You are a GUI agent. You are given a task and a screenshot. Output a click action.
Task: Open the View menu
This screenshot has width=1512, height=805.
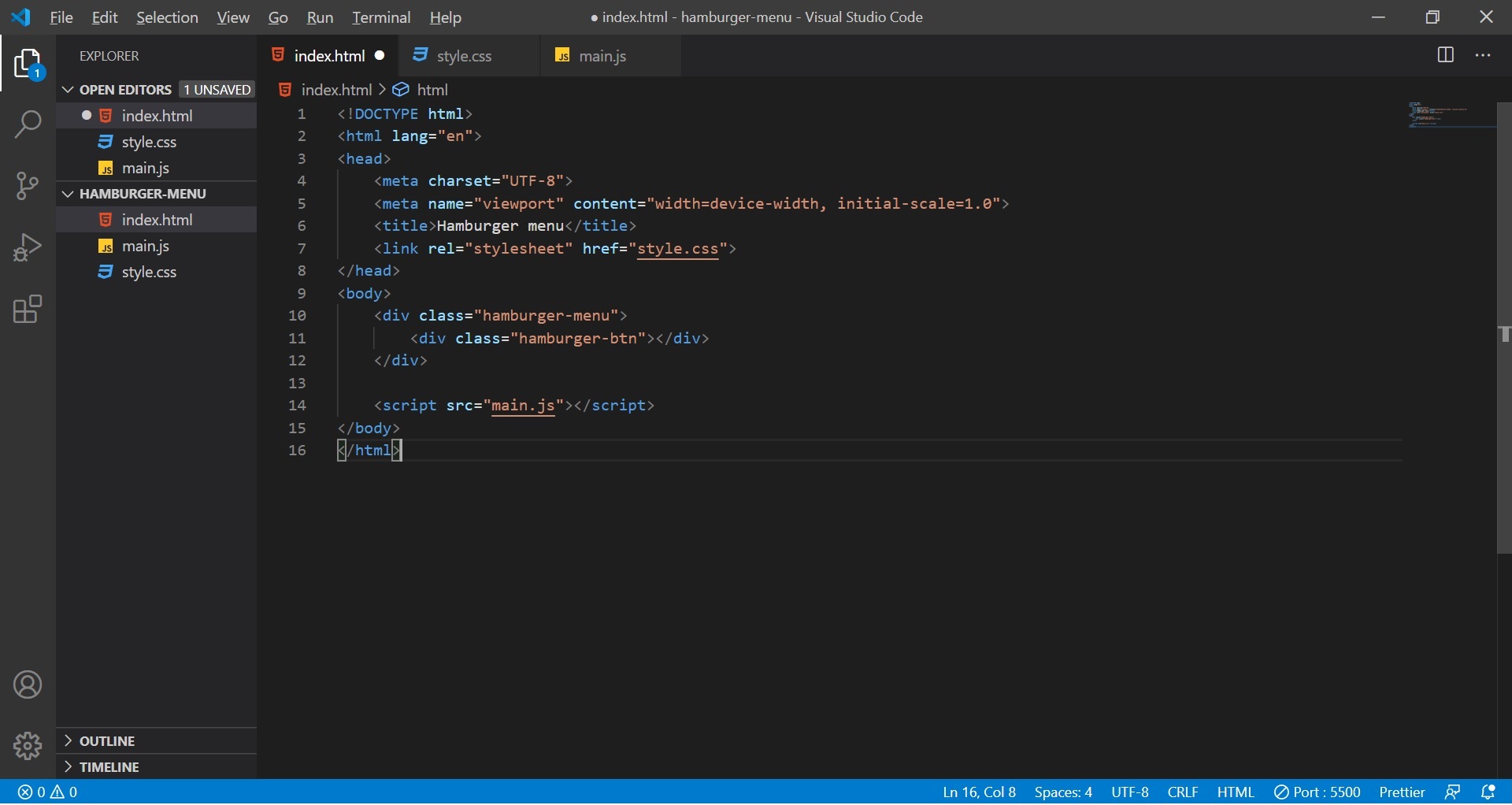coord(233,17)
